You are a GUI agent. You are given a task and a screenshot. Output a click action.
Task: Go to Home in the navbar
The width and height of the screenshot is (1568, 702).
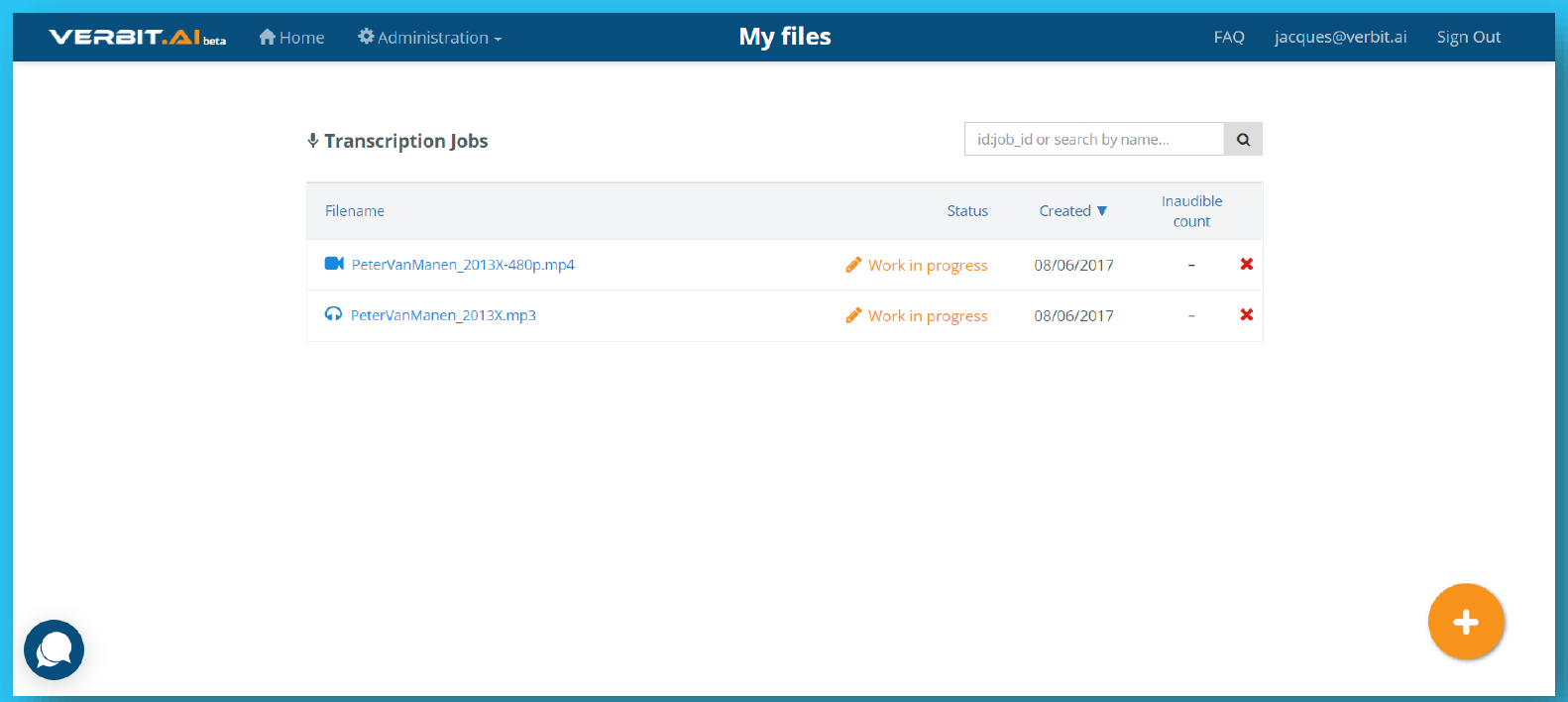pos(291,38)
